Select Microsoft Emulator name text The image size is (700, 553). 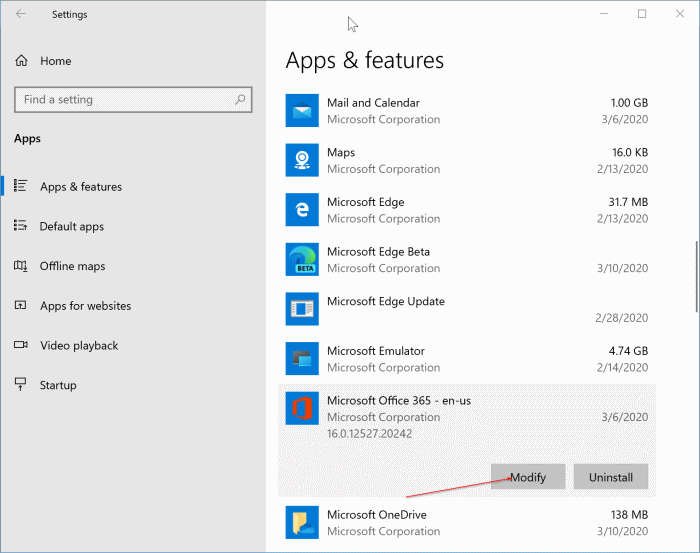376,351
